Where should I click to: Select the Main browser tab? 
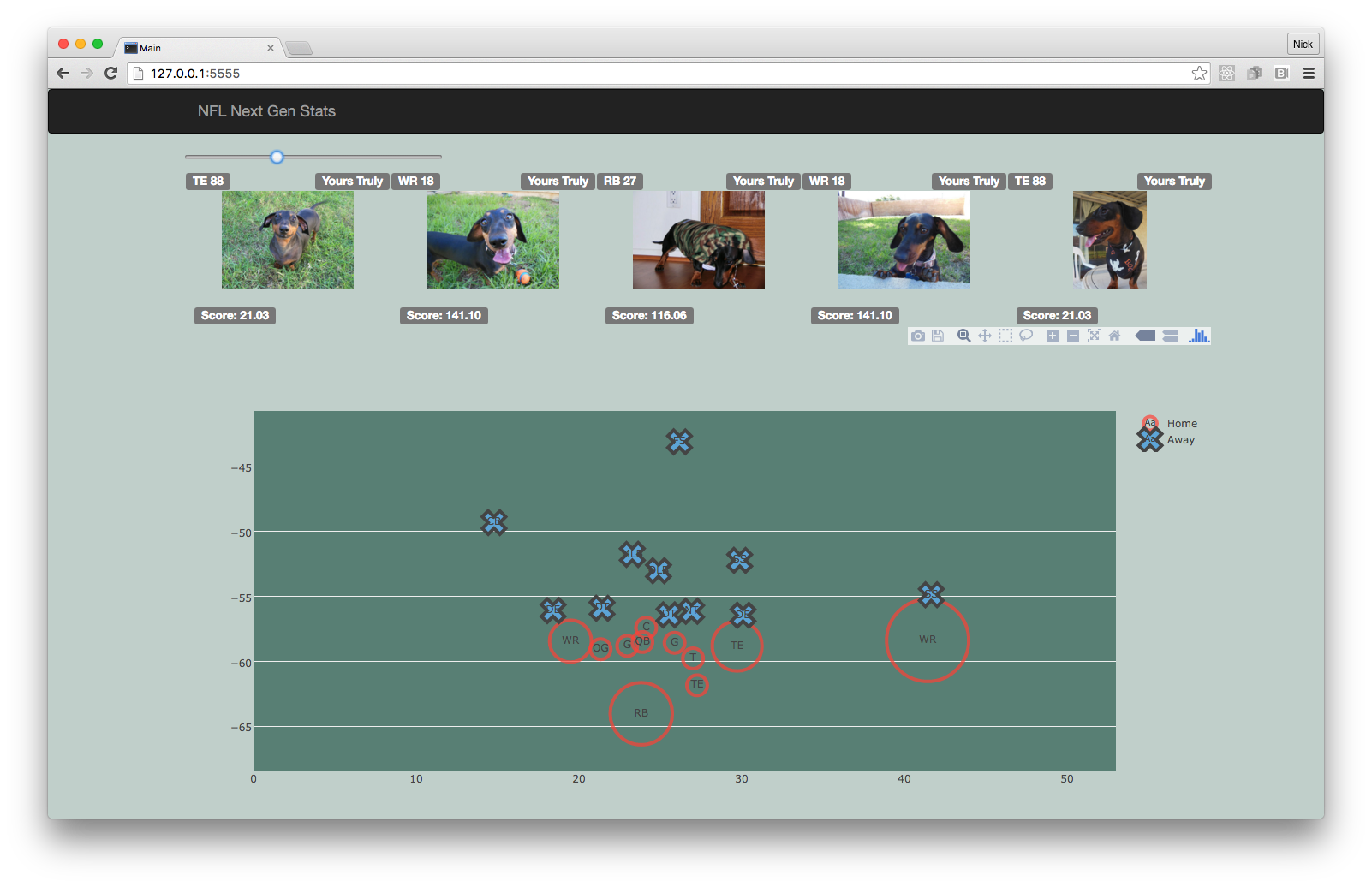(x=199, y=48)
